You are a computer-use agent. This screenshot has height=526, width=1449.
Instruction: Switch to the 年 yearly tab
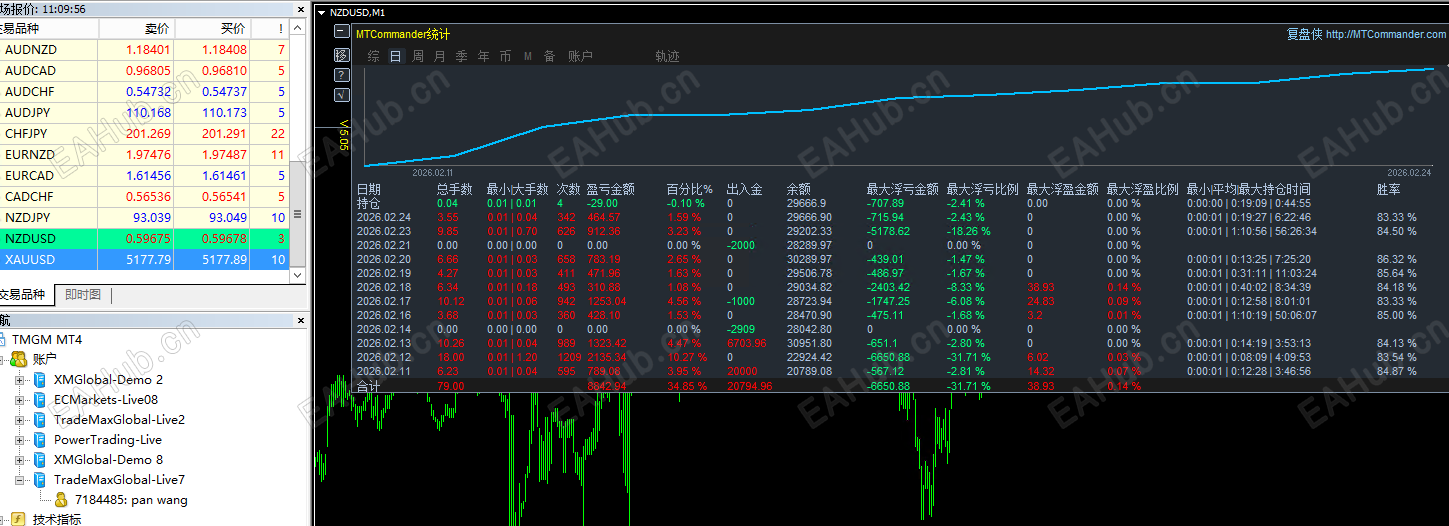point(484,57)
